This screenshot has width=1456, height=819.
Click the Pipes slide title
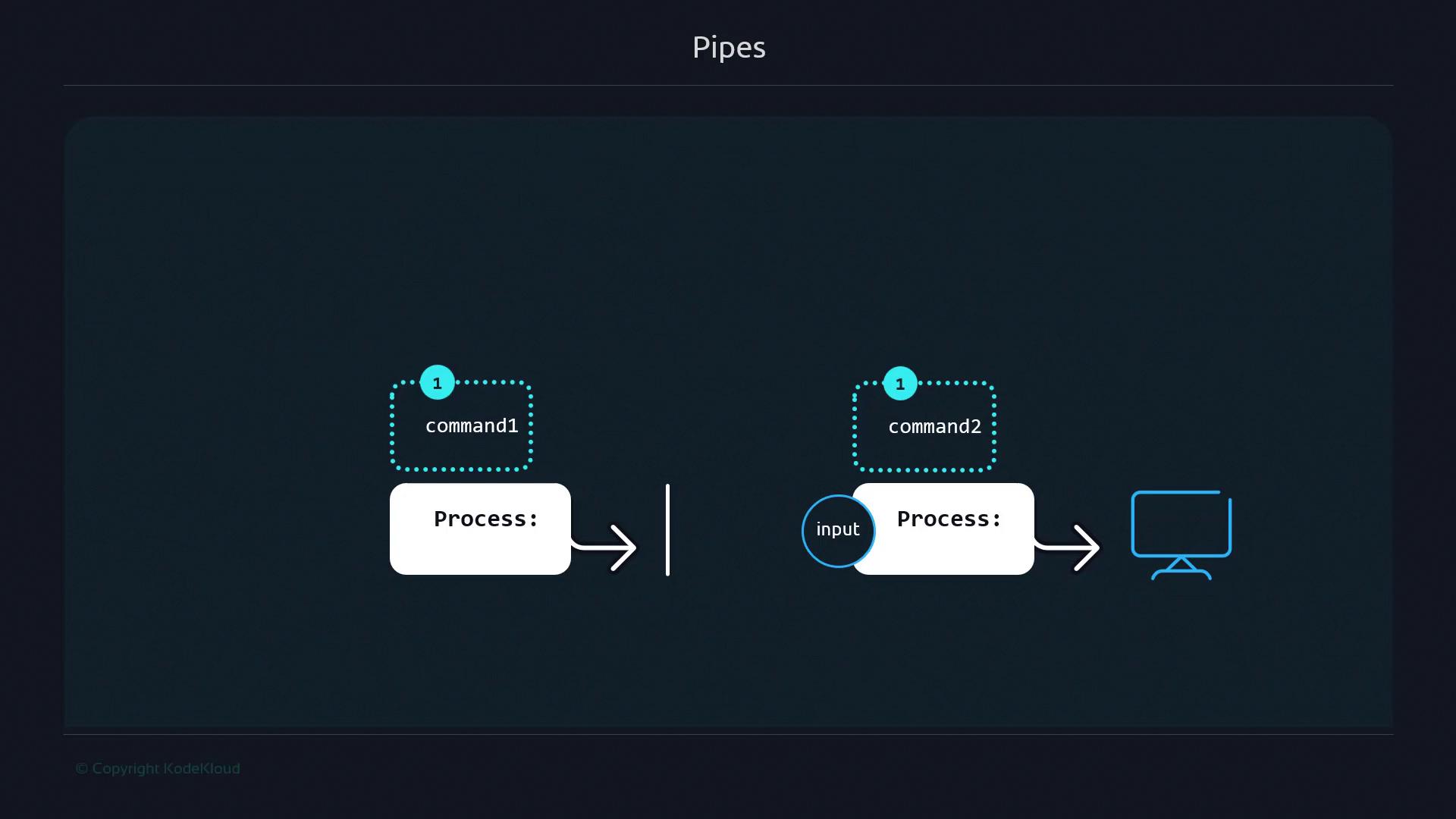pyautogui.click(x=729, y=47)
